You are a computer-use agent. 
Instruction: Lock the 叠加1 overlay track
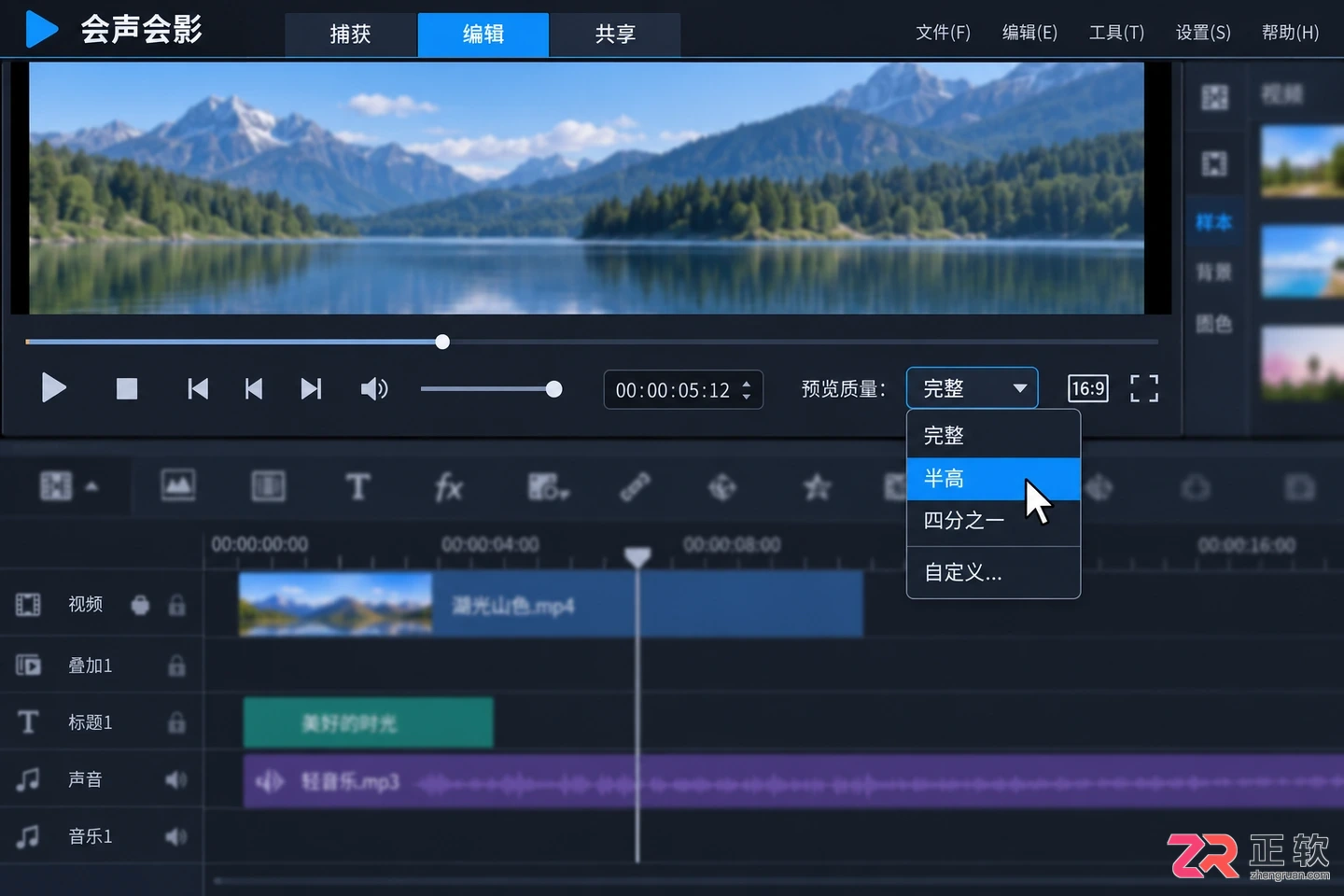(x=176, y=666)
